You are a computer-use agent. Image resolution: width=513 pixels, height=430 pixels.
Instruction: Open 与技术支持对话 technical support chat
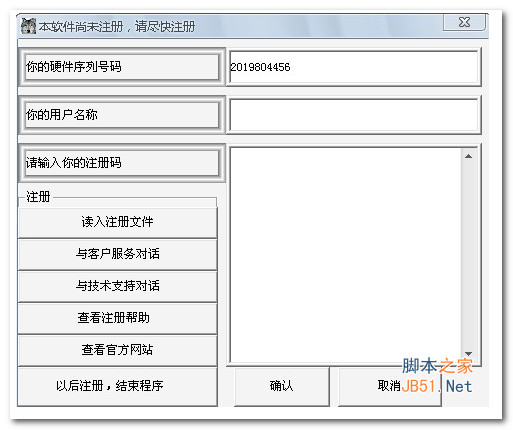(x=117, y=286)
